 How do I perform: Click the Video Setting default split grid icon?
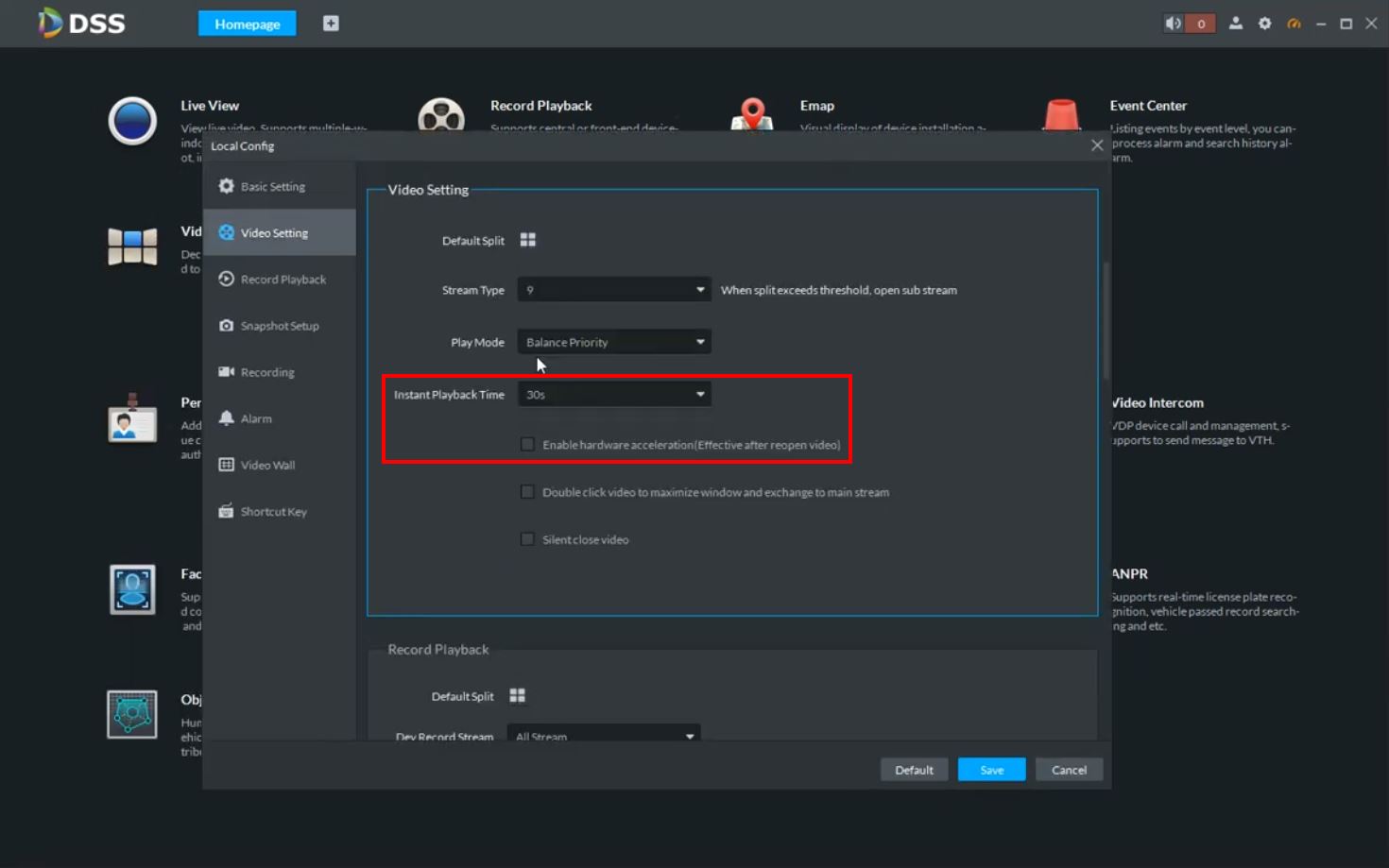528,240
